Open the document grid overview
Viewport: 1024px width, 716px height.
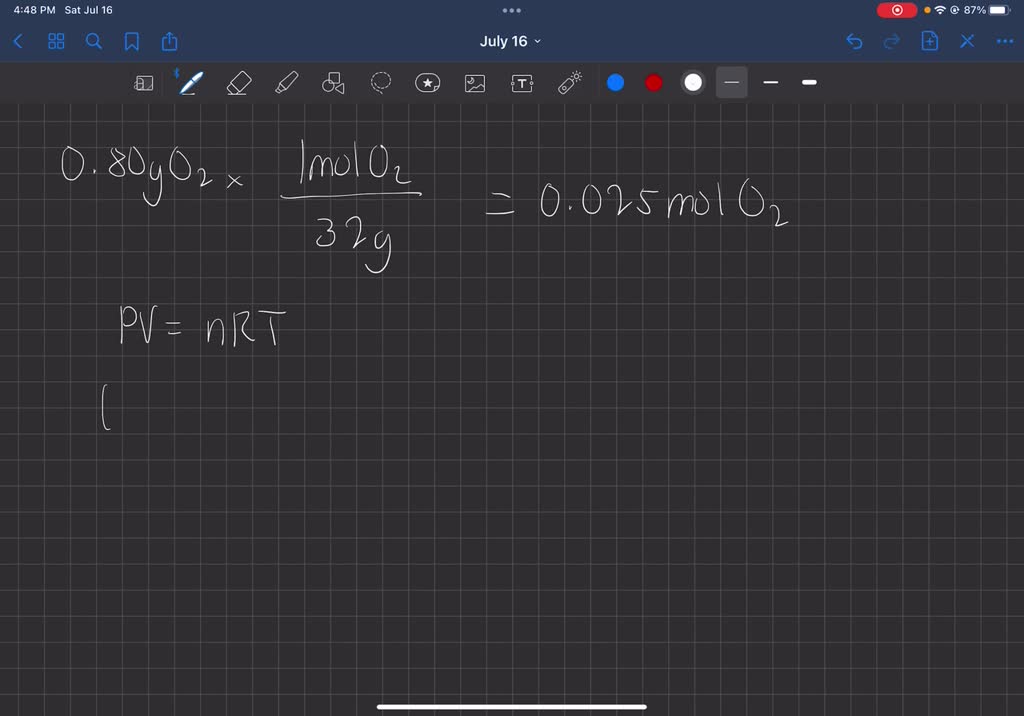(56, 41)
